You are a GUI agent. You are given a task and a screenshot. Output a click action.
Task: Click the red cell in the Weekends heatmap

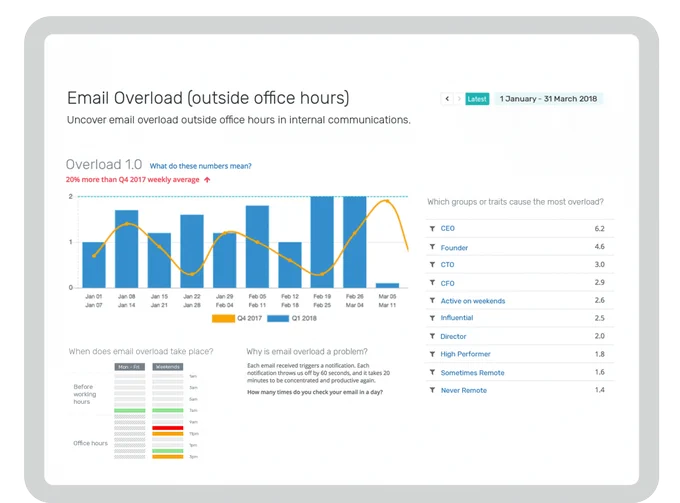coord(167,428)
